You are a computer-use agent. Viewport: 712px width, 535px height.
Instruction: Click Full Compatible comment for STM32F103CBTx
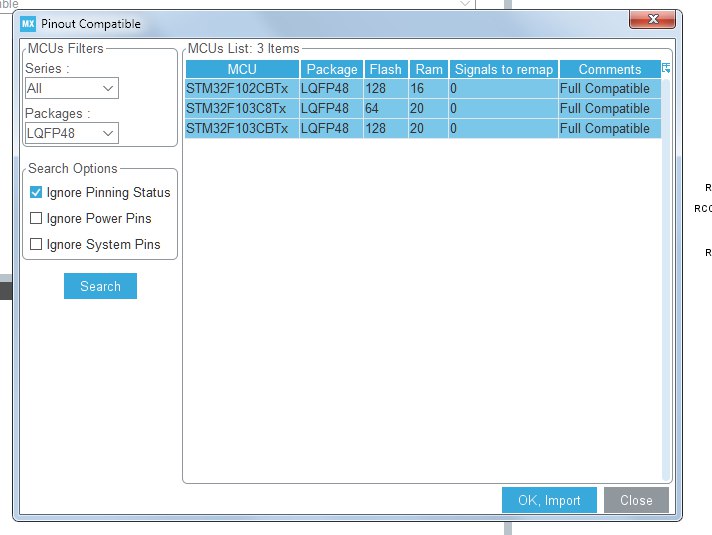[x=610, y=129]
